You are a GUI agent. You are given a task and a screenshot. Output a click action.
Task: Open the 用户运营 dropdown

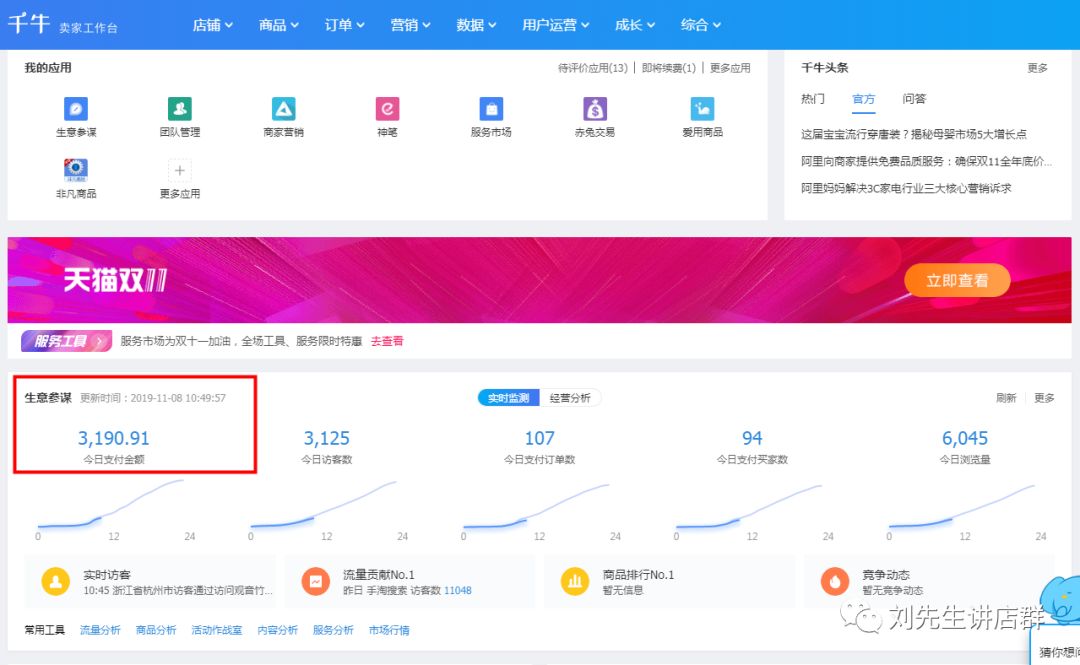556,25
